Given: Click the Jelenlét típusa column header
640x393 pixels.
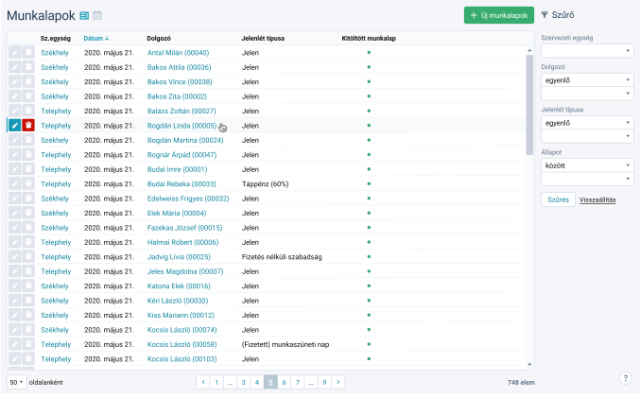Looking at the screenshot, I should [x=263, y=38].
